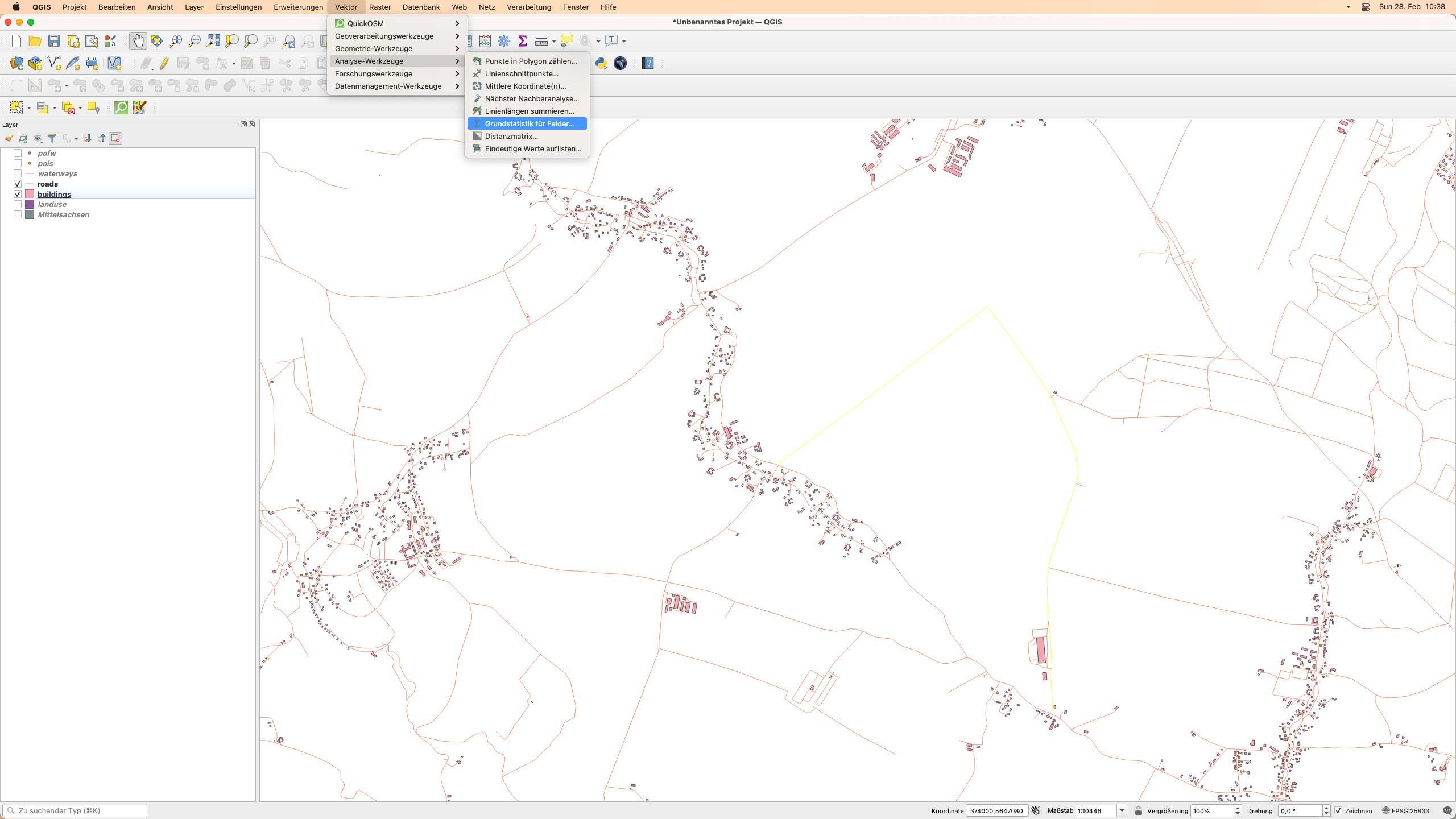
Task: Select features by area tool icon
Action: point(16,107)
